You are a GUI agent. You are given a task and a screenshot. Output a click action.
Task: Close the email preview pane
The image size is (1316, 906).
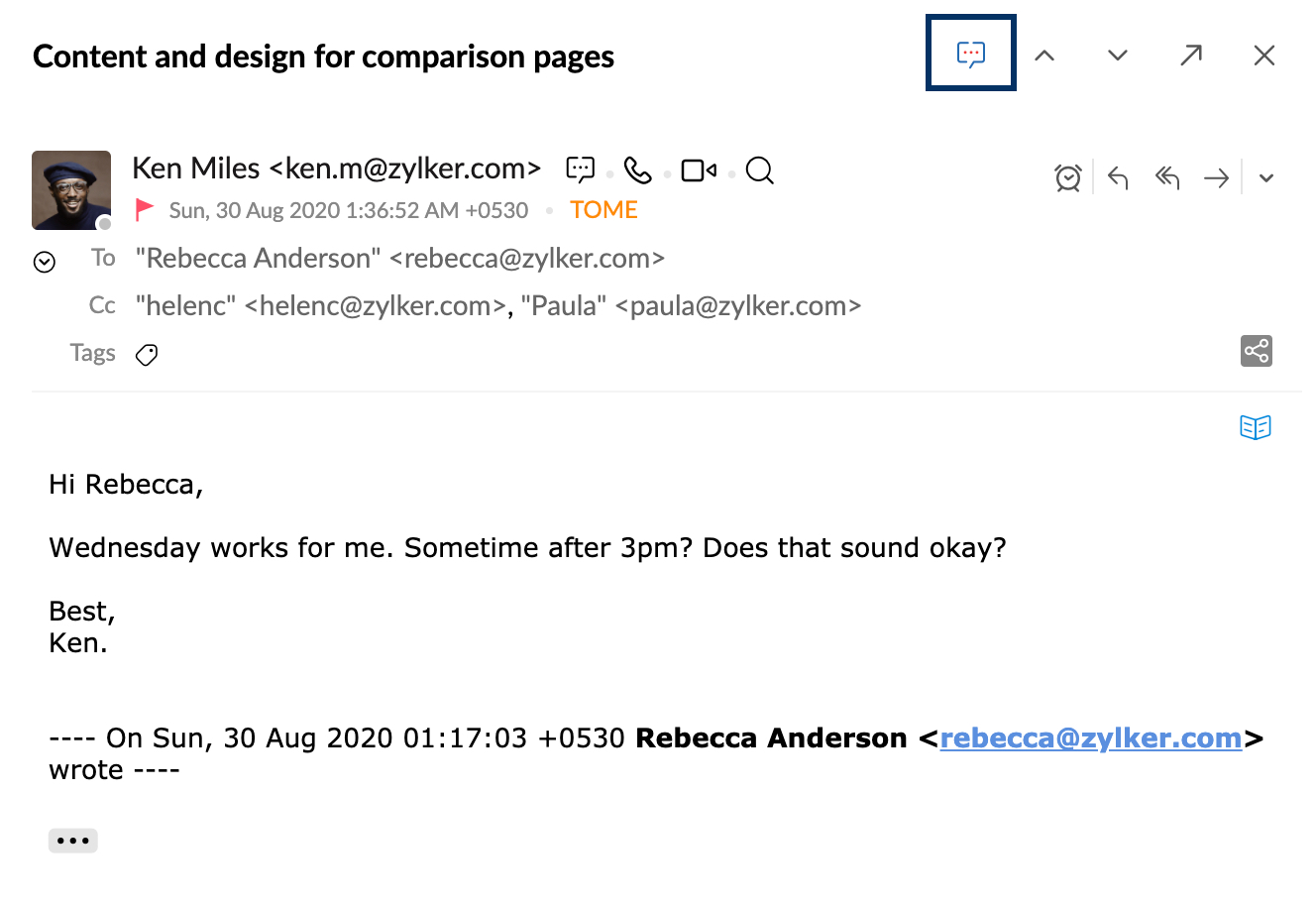point(1264,56)
